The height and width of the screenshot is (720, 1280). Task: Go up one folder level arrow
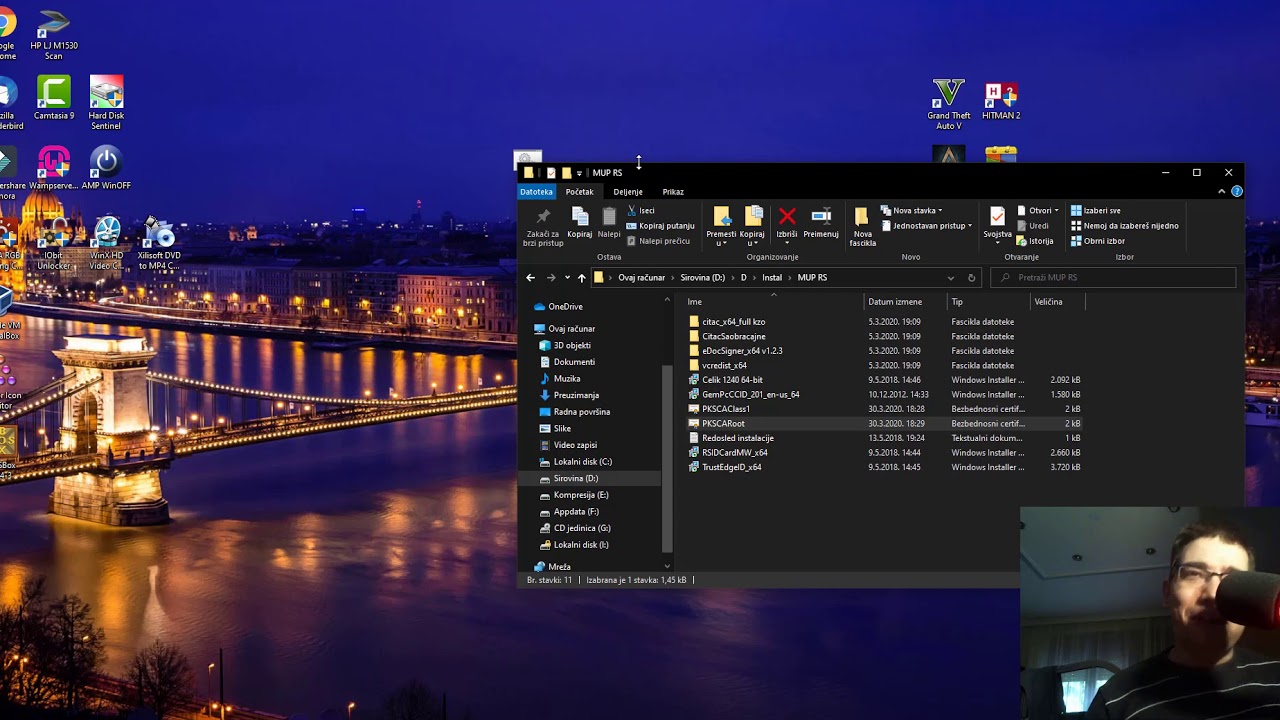point(581,278)
